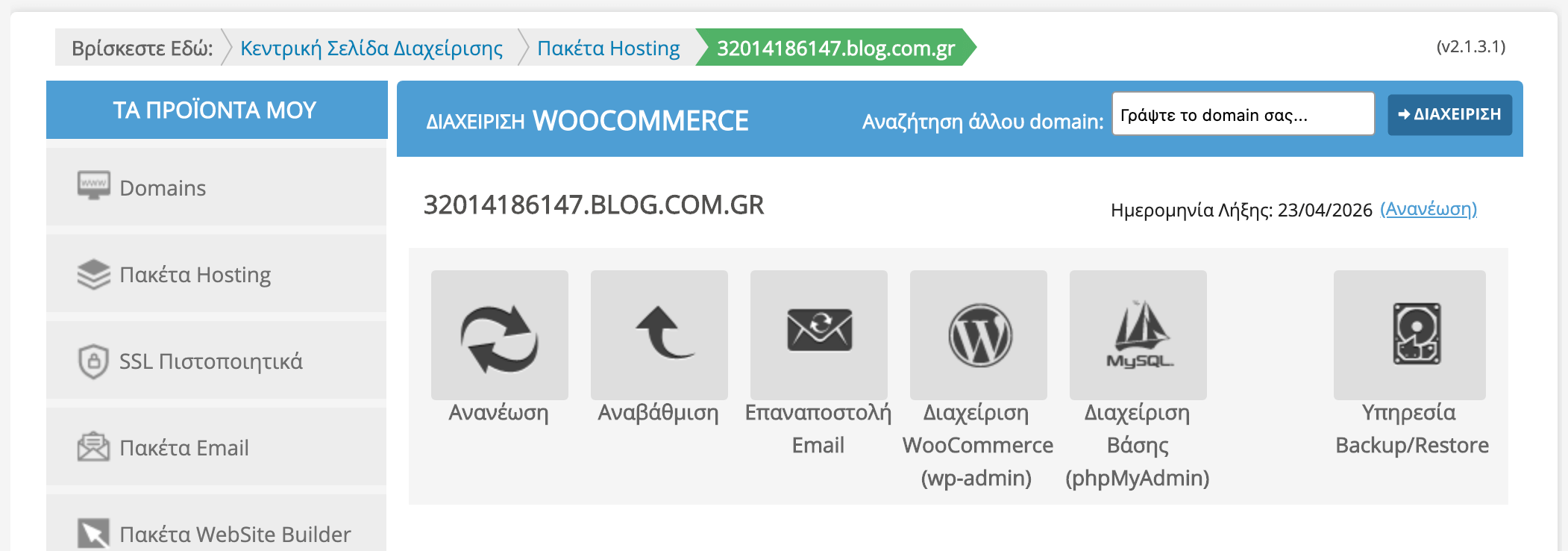Open Πακέτα Hosting in the sidebar

coord(216,273)
